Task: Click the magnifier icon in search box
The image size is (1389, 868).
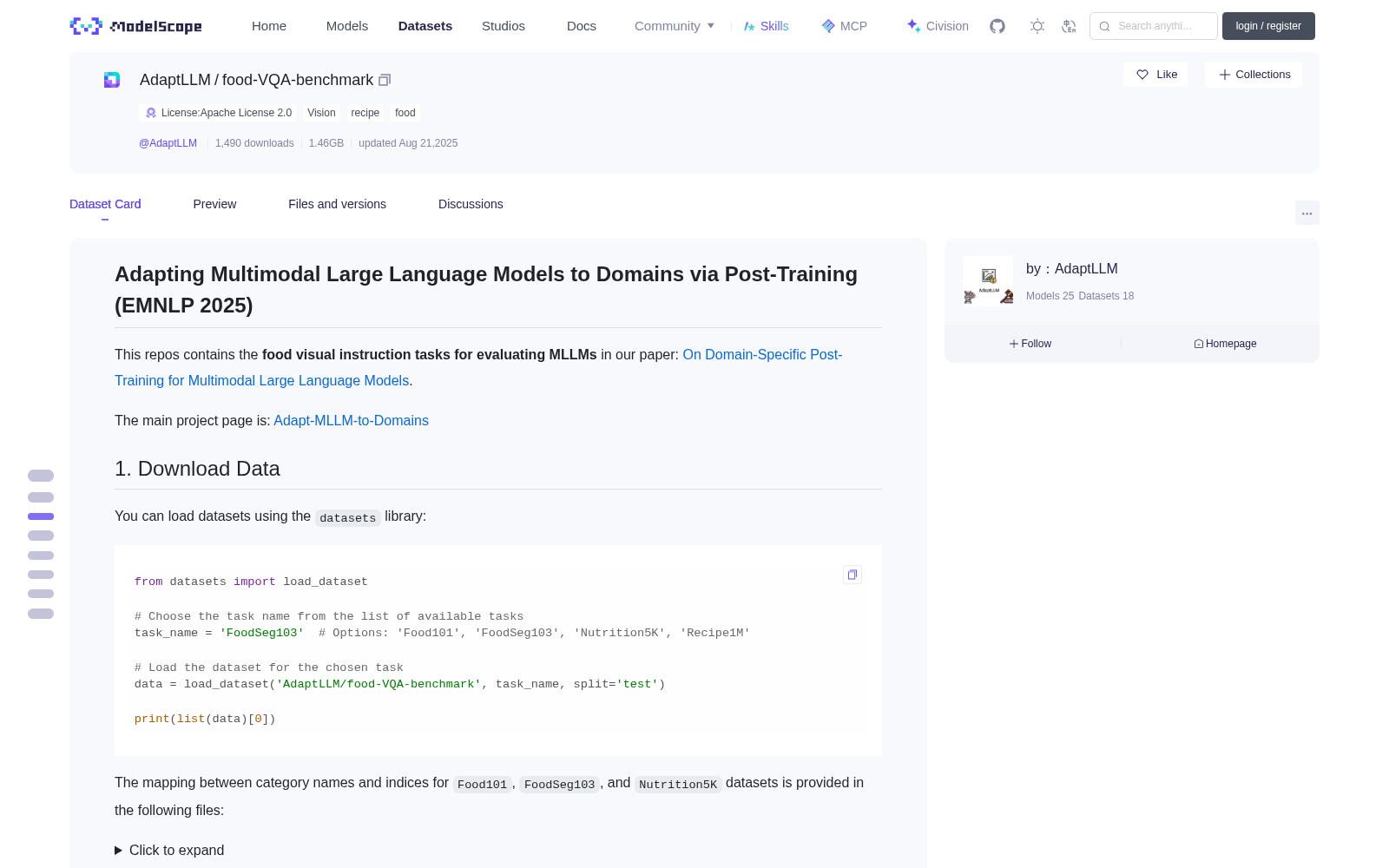Action: (x=1105, y=26)
